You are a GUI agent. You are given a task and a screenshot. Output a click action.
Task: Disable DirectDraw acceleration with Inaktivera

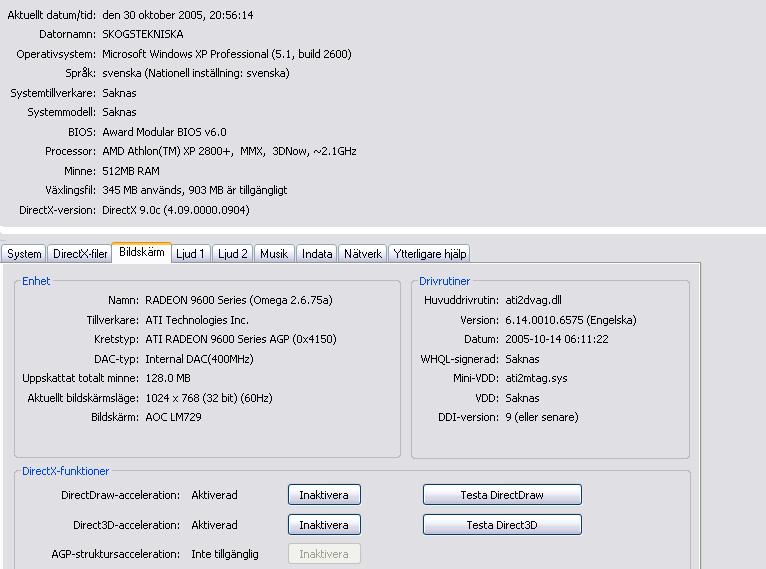click(x=324, y=495)
